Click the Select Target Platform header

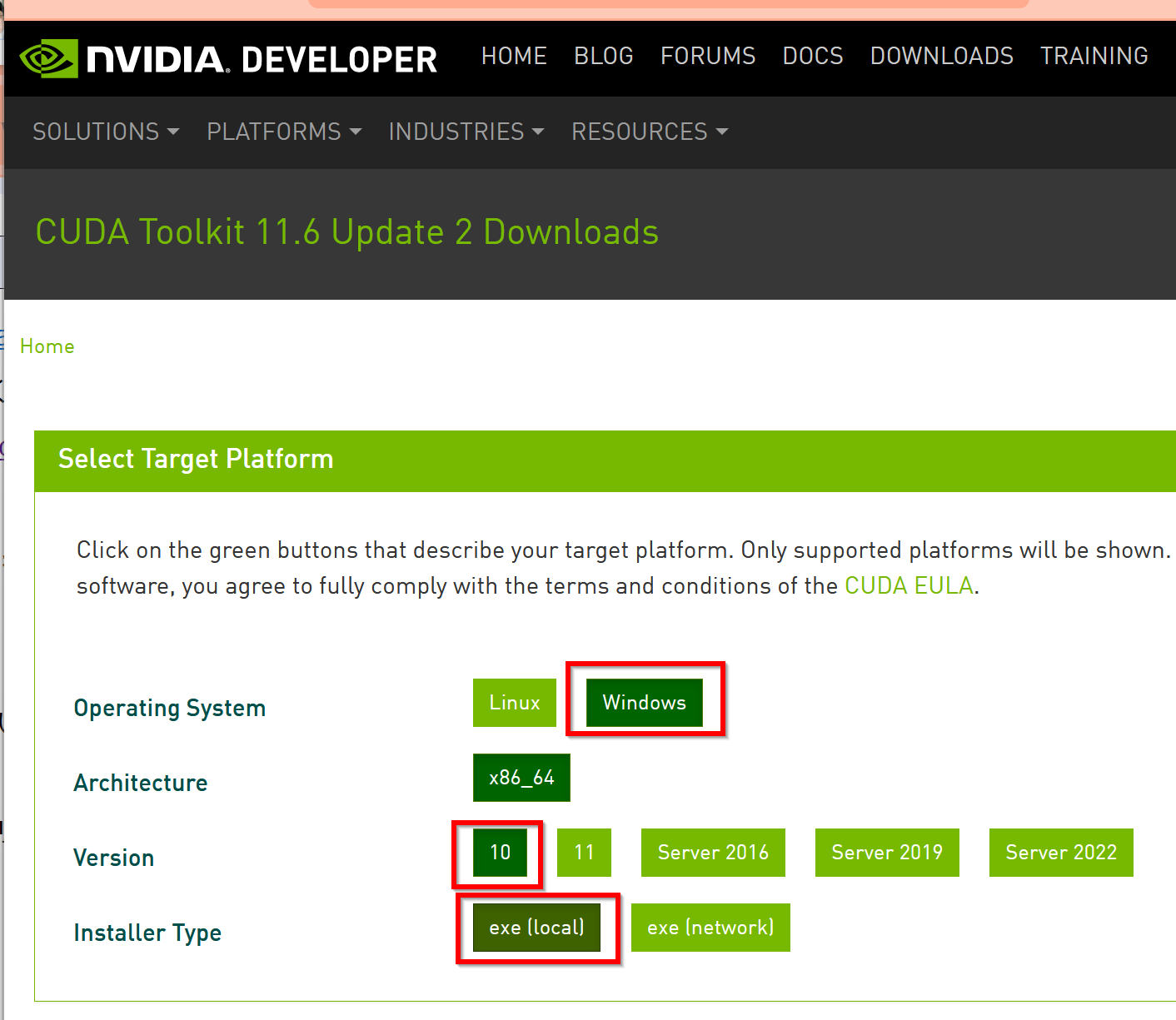point(196,459)
